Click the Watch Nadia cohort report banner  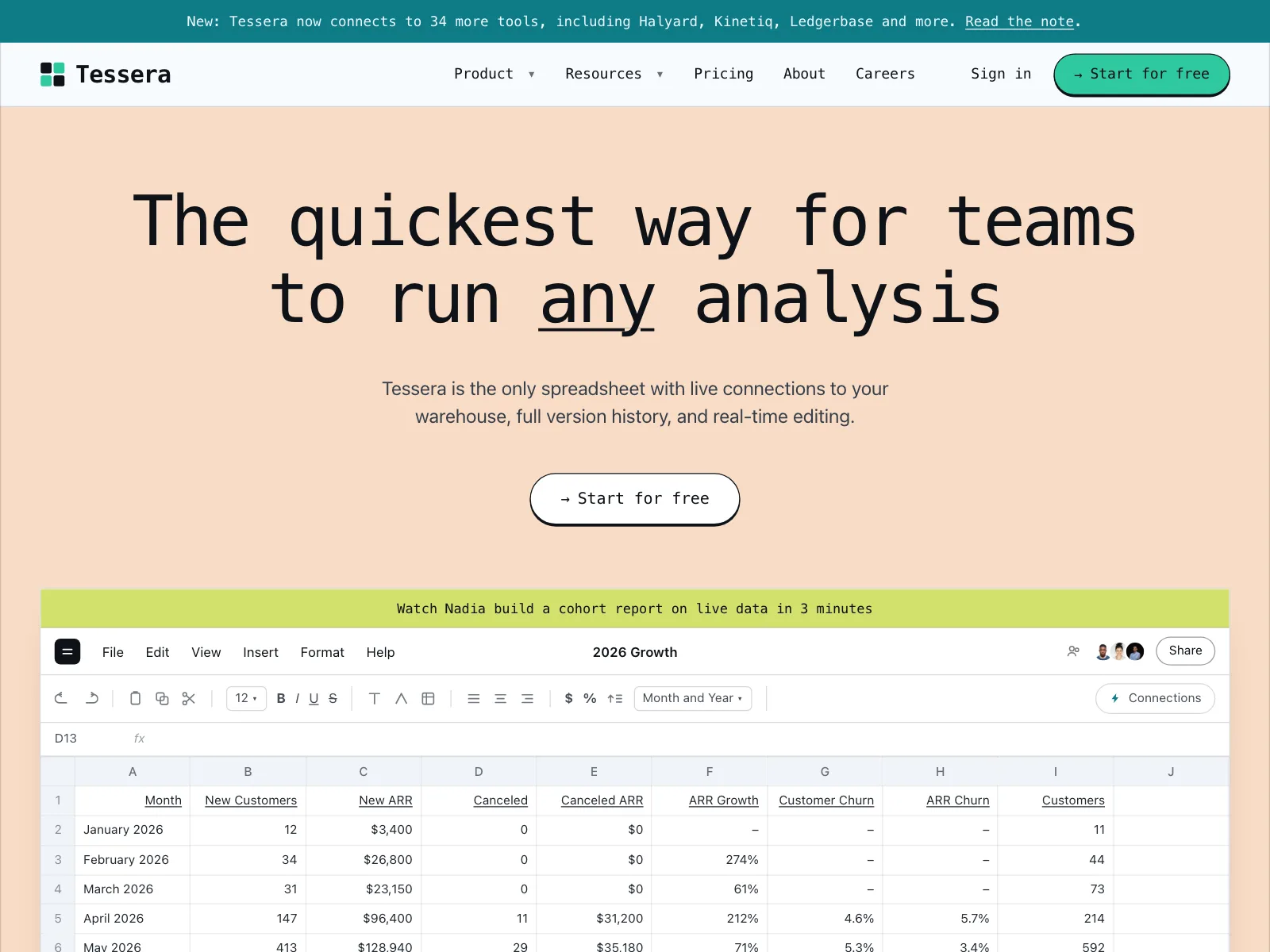(635, 608)
